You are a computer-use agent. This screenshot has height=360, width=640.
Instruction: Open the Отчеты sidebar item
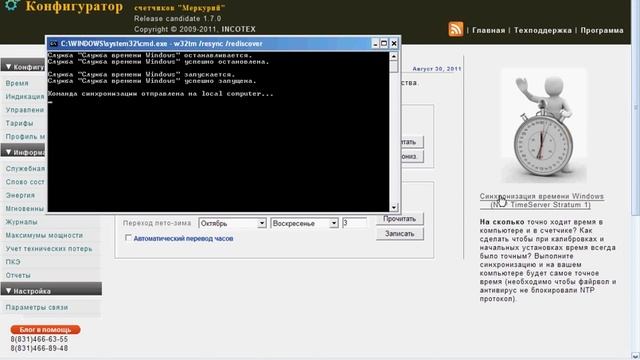[x=18, y=276]
